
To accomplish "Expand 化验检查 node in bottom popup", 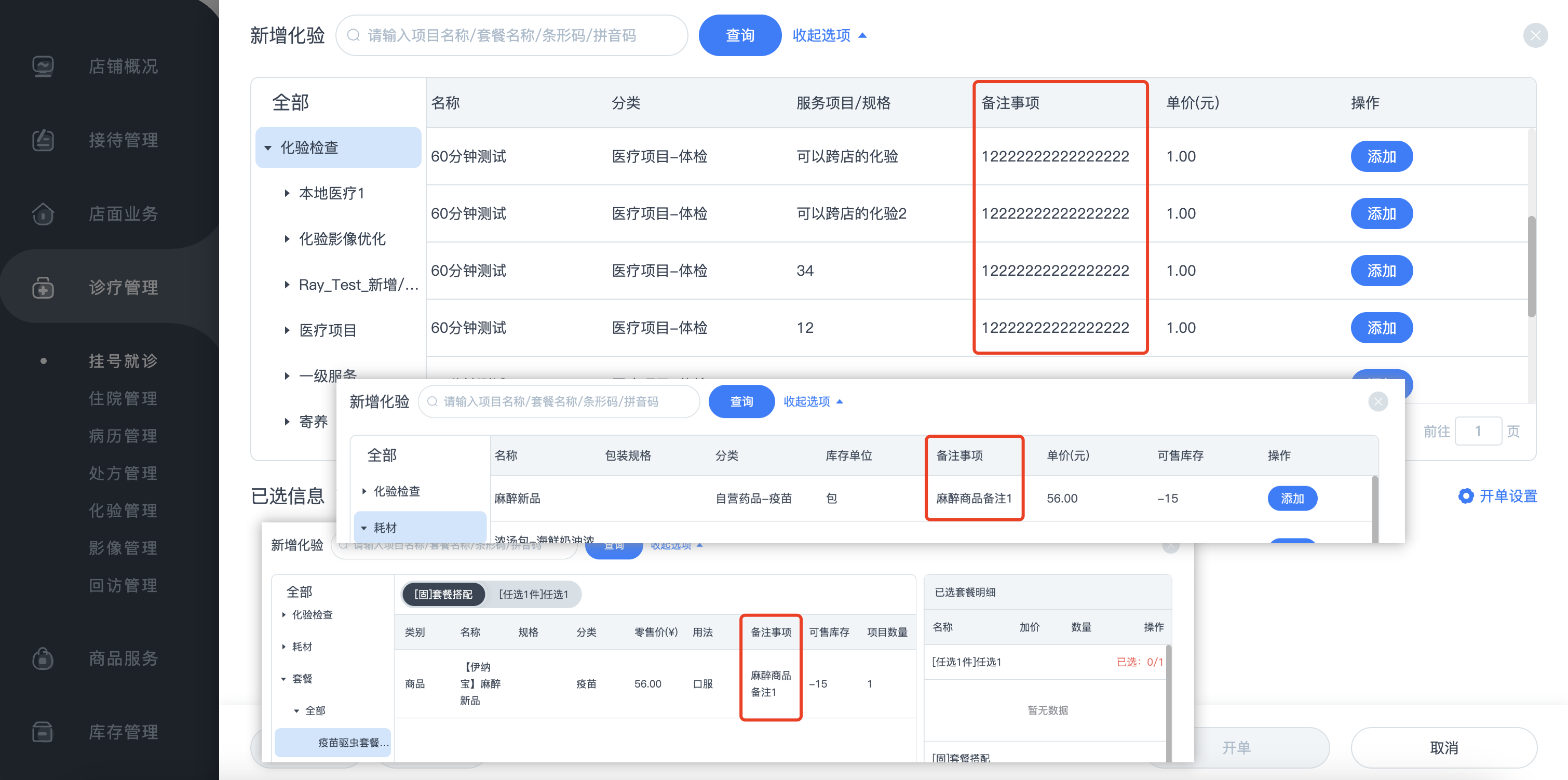I will (x=283, y=615).
